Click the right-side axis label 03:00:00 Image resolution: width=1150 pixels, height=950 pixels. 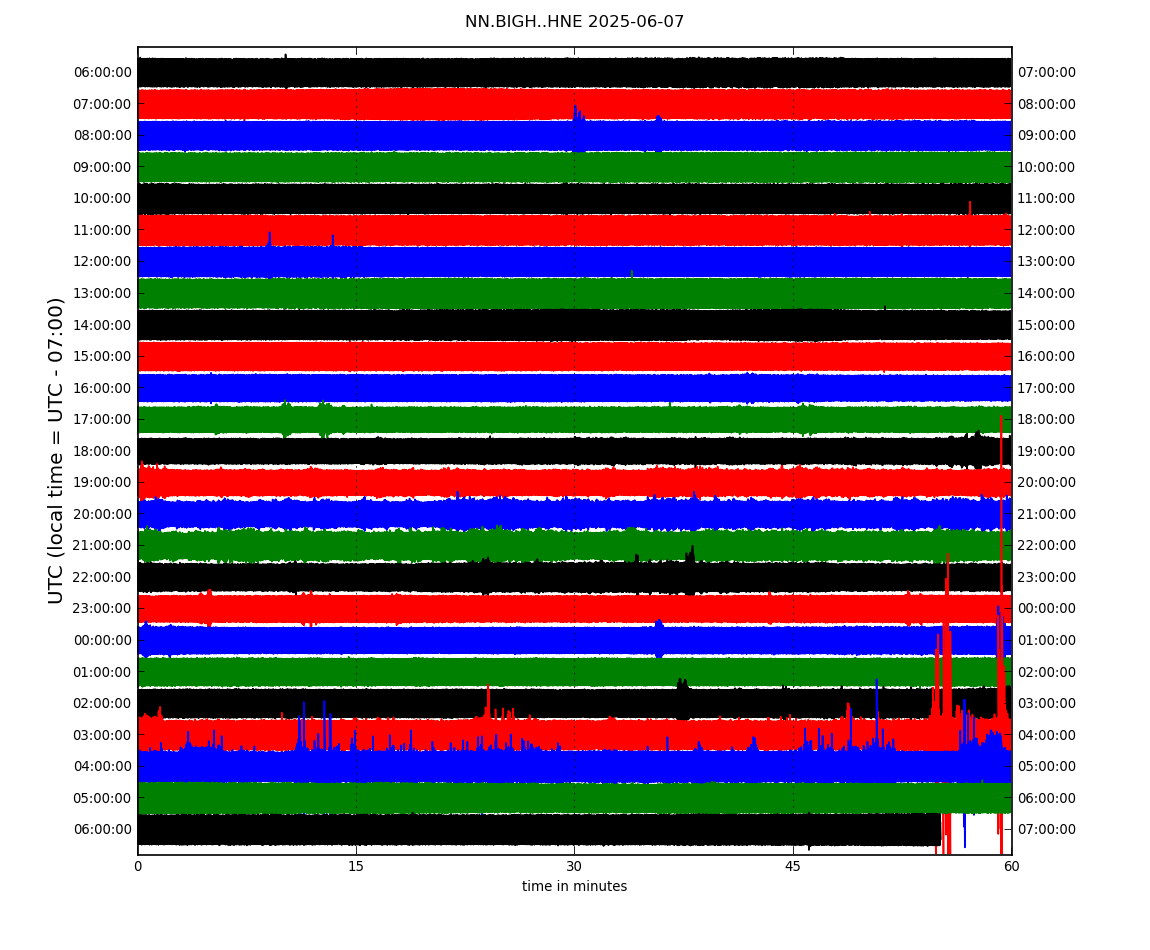pyautogui.click(x=1047, y=704)
